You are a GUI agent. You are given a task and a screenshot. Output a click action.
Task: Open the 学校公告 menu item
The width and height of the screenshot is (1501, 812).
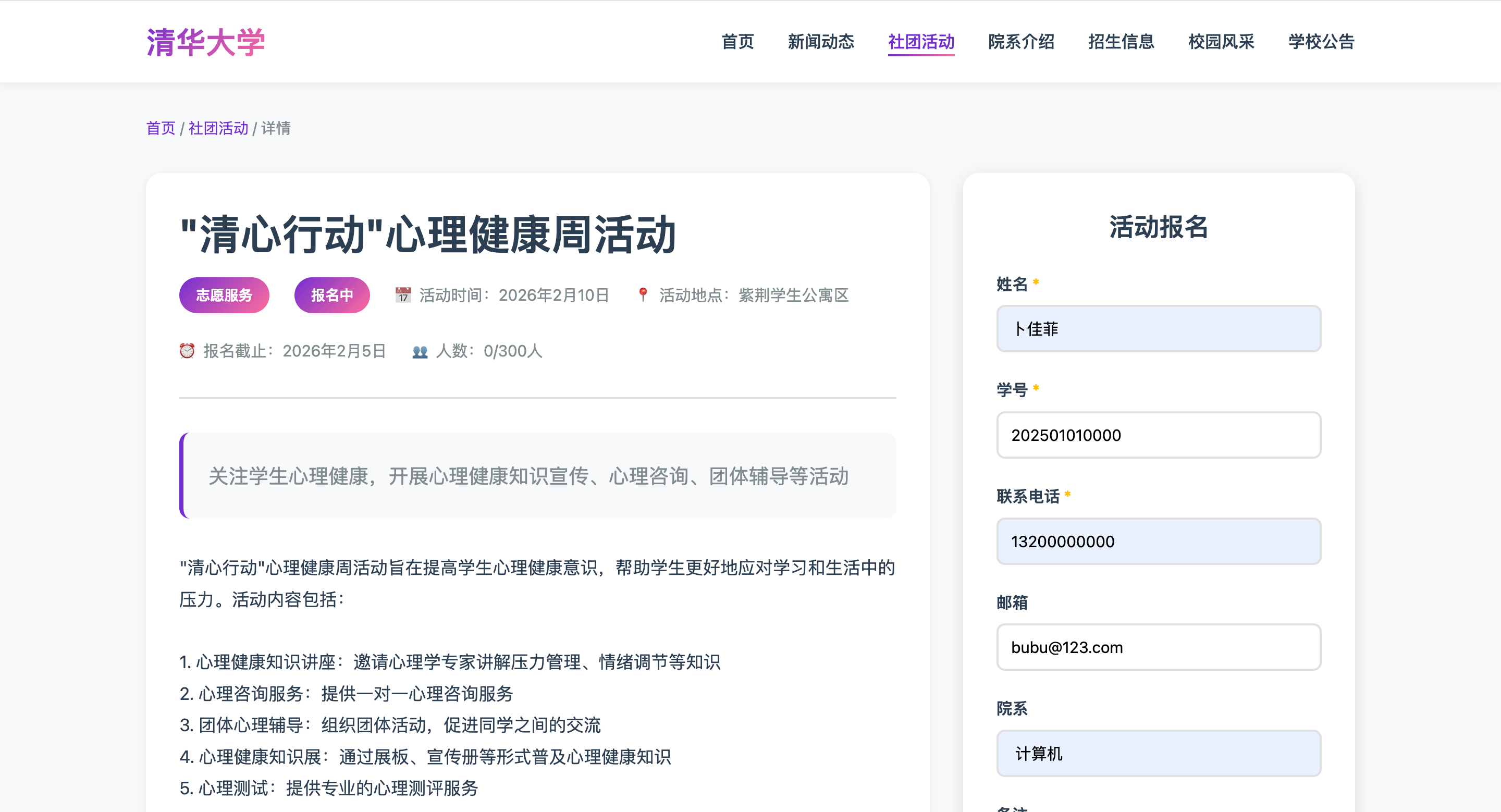[1321, 42]
